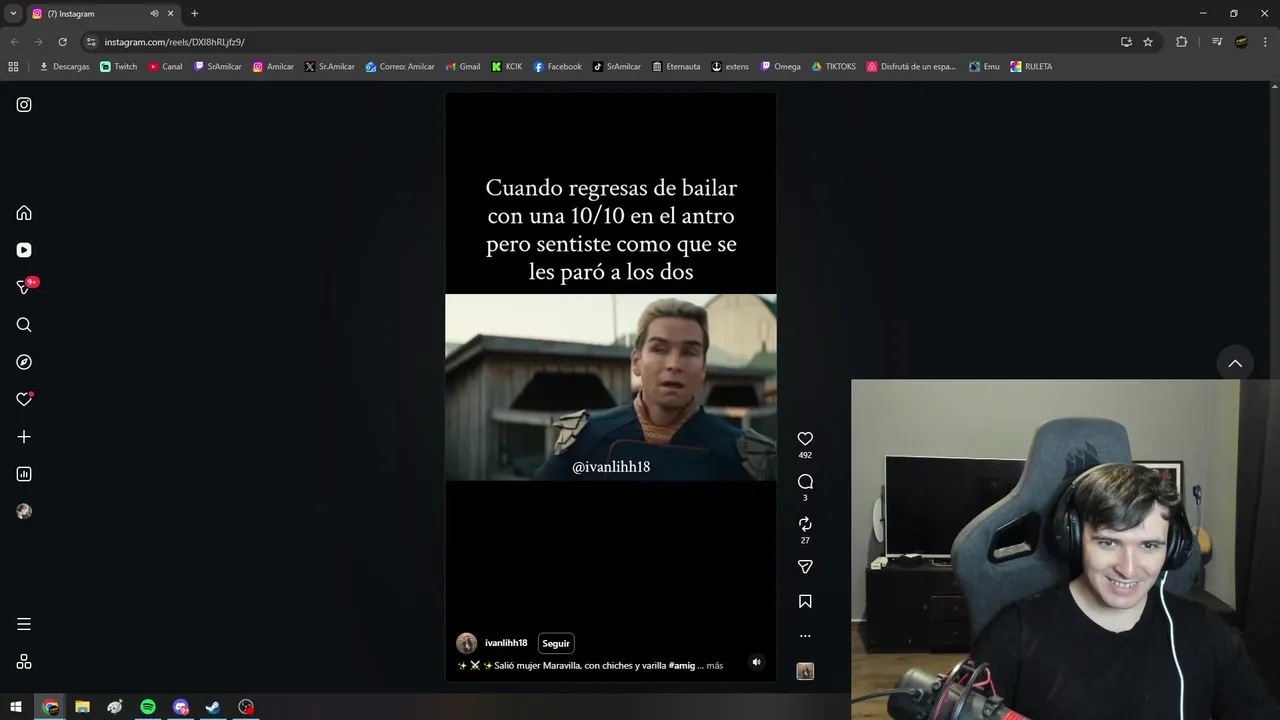The image size is (1280, 720).
Task: Follow ivanlihh18 with Seguir button
Action: coord(556,643)
